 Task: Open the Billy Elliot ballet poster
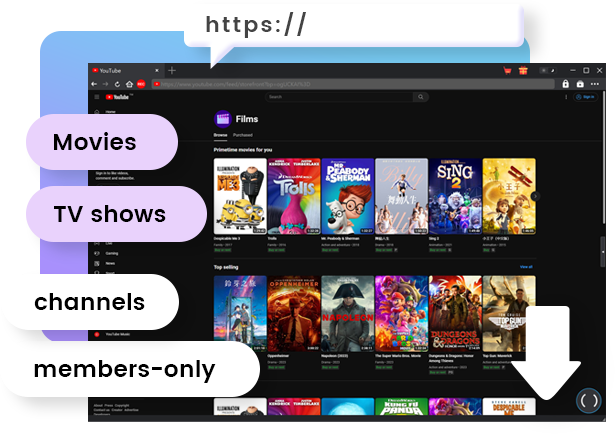401,196
